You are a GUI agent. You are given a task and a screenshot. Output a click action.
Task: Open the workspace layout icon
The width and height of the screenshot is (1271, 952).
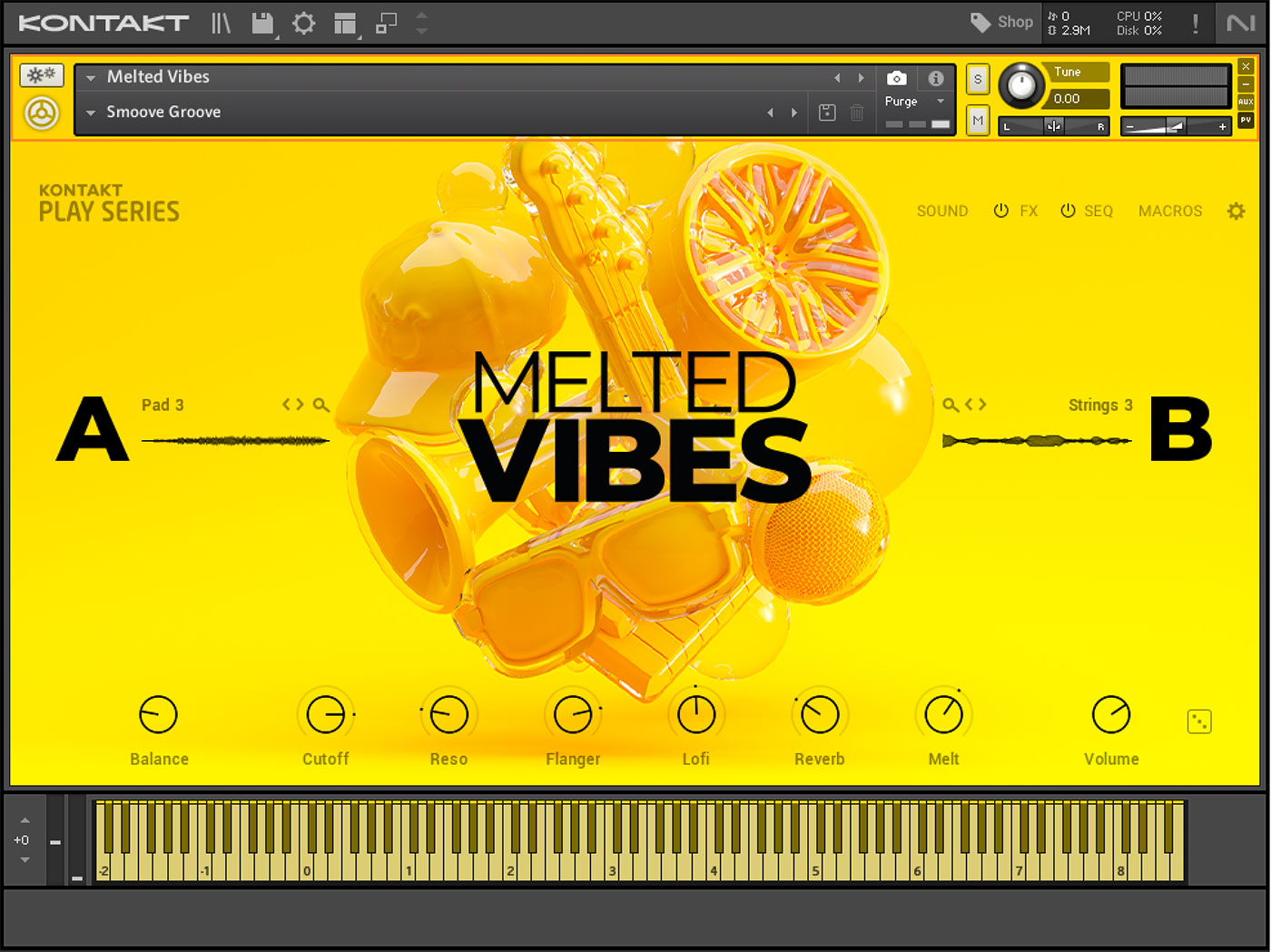pyautogui.click(x=346, y=24)
